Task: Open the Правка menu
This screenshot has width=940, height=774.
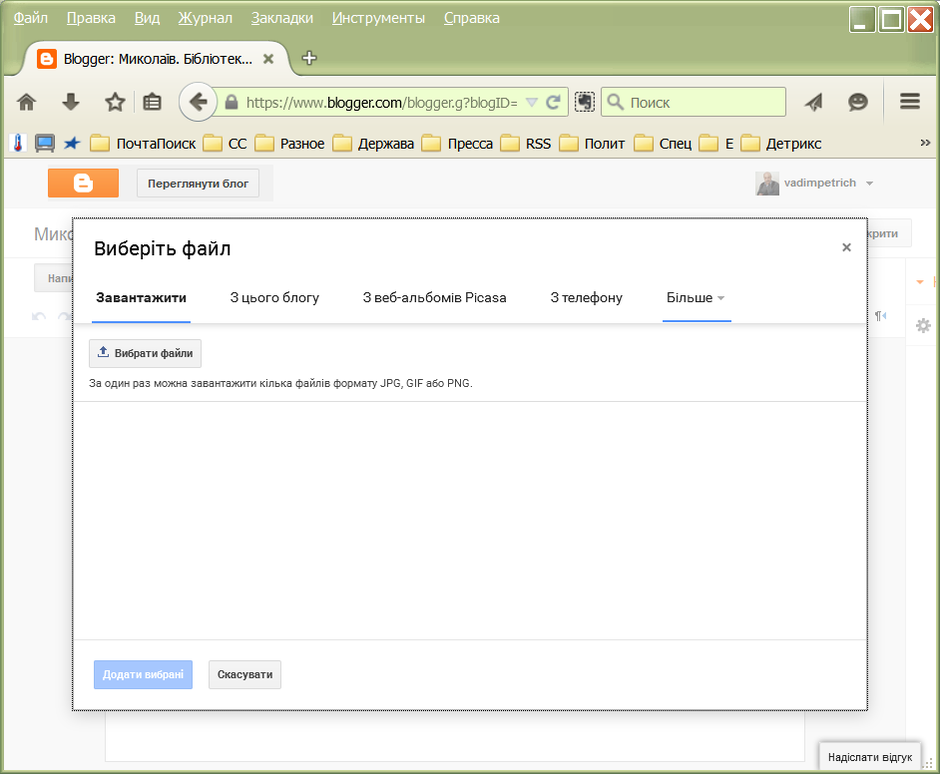Action: click(x=91, y=18)
